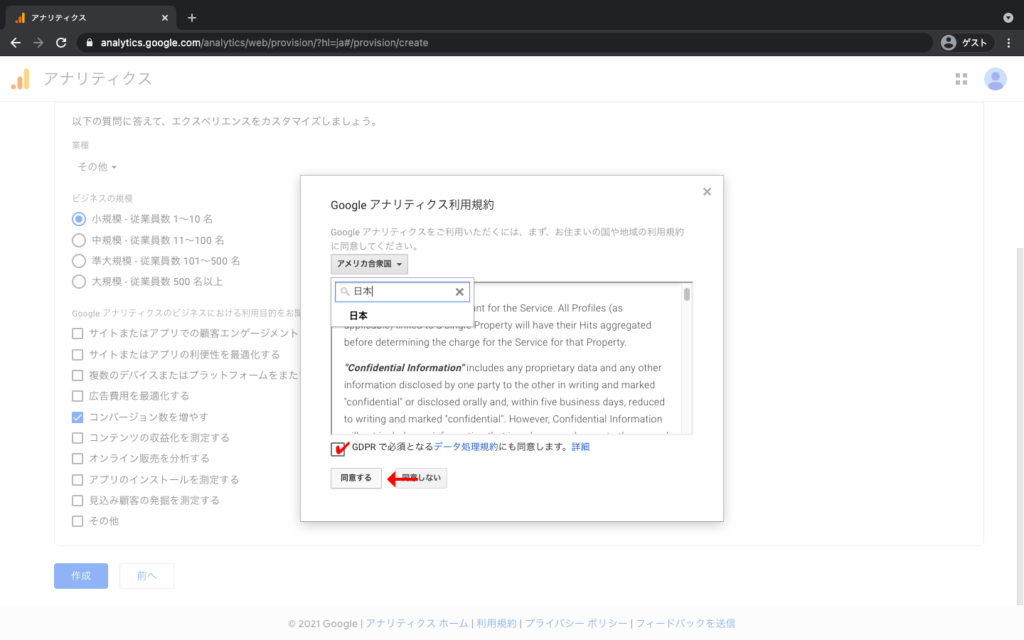The height and width of the screenshot is (640, 1024).
Task: Check 広告費用を最適化する checkbox
Action: pyautogui.click(x=78, y=396)
